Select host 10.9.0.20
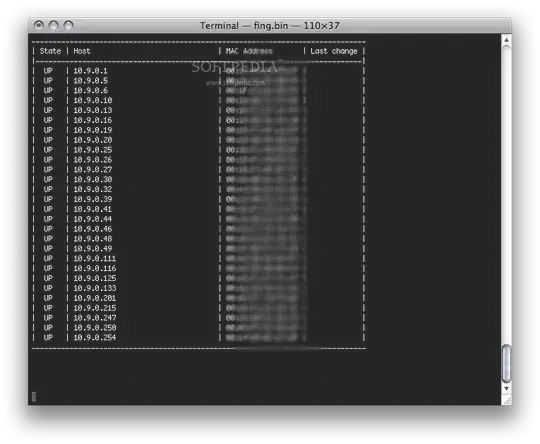 (93, 140)
